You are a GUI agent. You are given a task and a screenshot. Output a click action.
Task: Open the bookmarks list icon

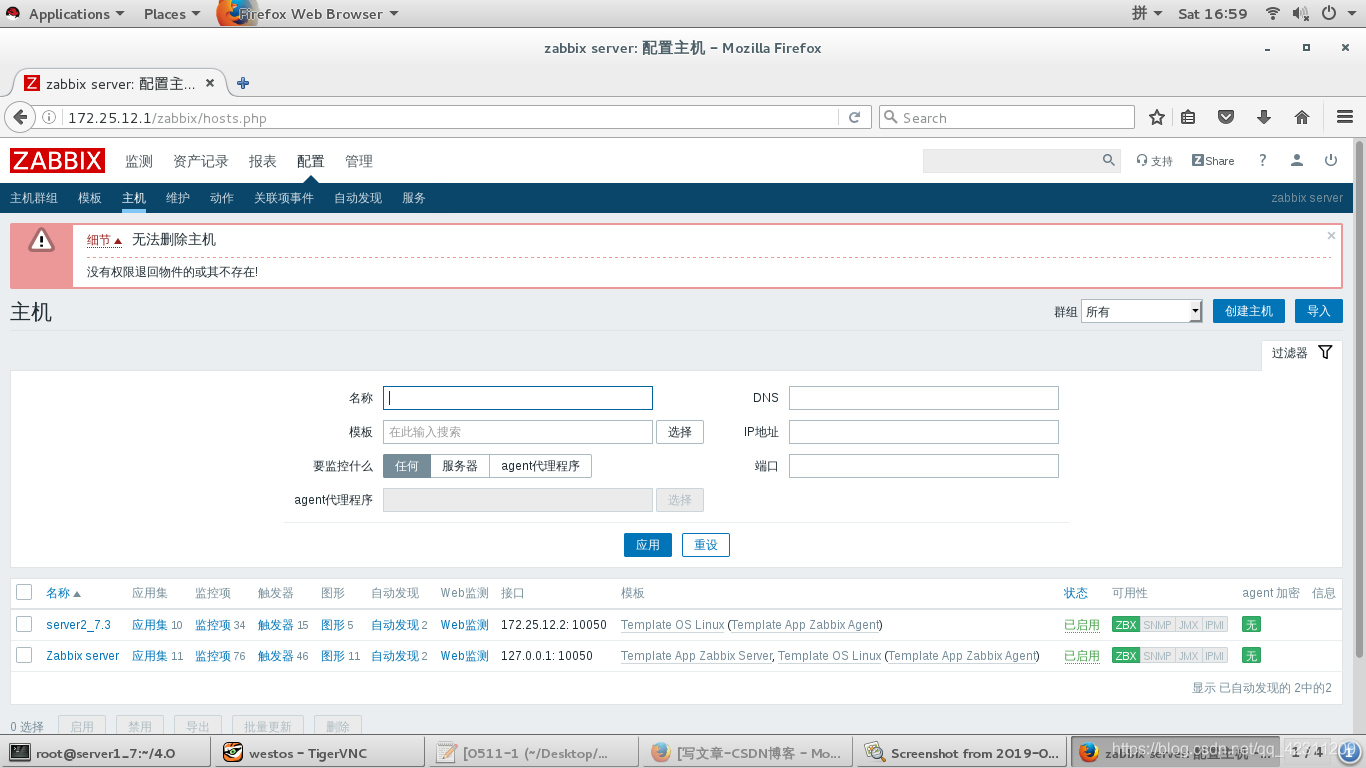(x=1188, y=117)
